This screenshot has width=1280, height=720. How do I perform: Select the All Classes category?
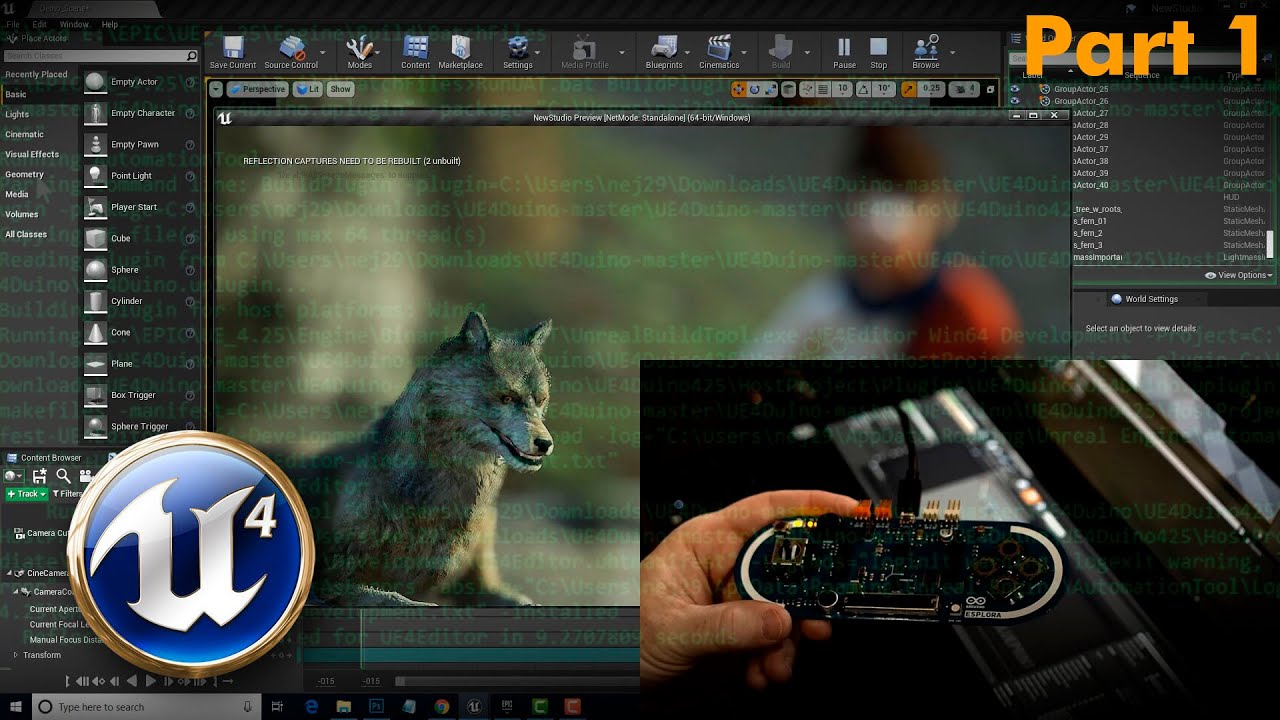tap(26, 234)
